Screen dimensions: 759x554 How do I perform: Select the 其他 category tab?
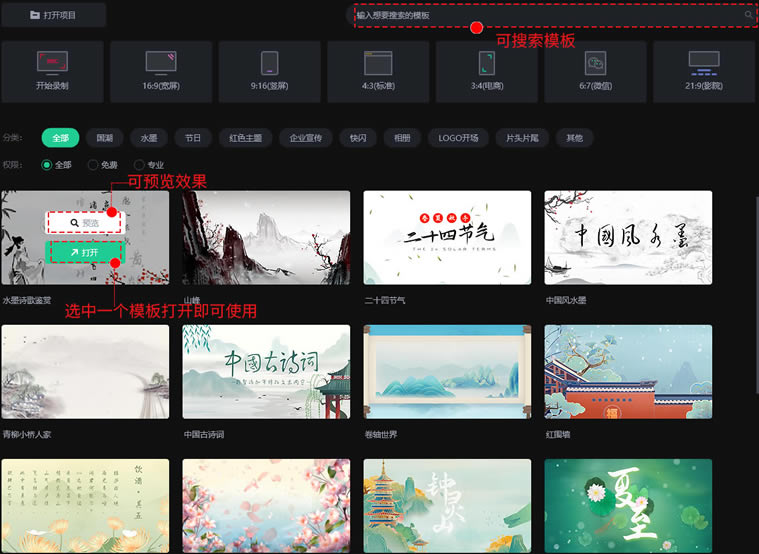pos(575,138)
